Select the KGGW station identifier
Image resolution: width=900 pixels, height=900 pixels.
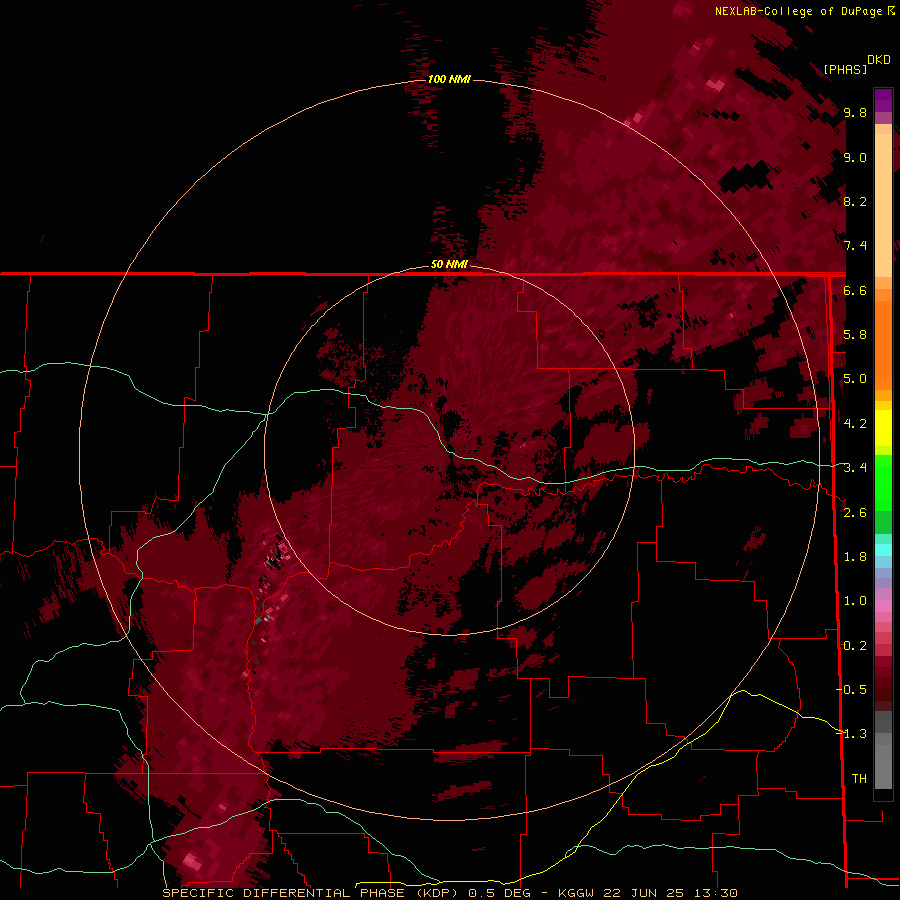click(577, 893)
